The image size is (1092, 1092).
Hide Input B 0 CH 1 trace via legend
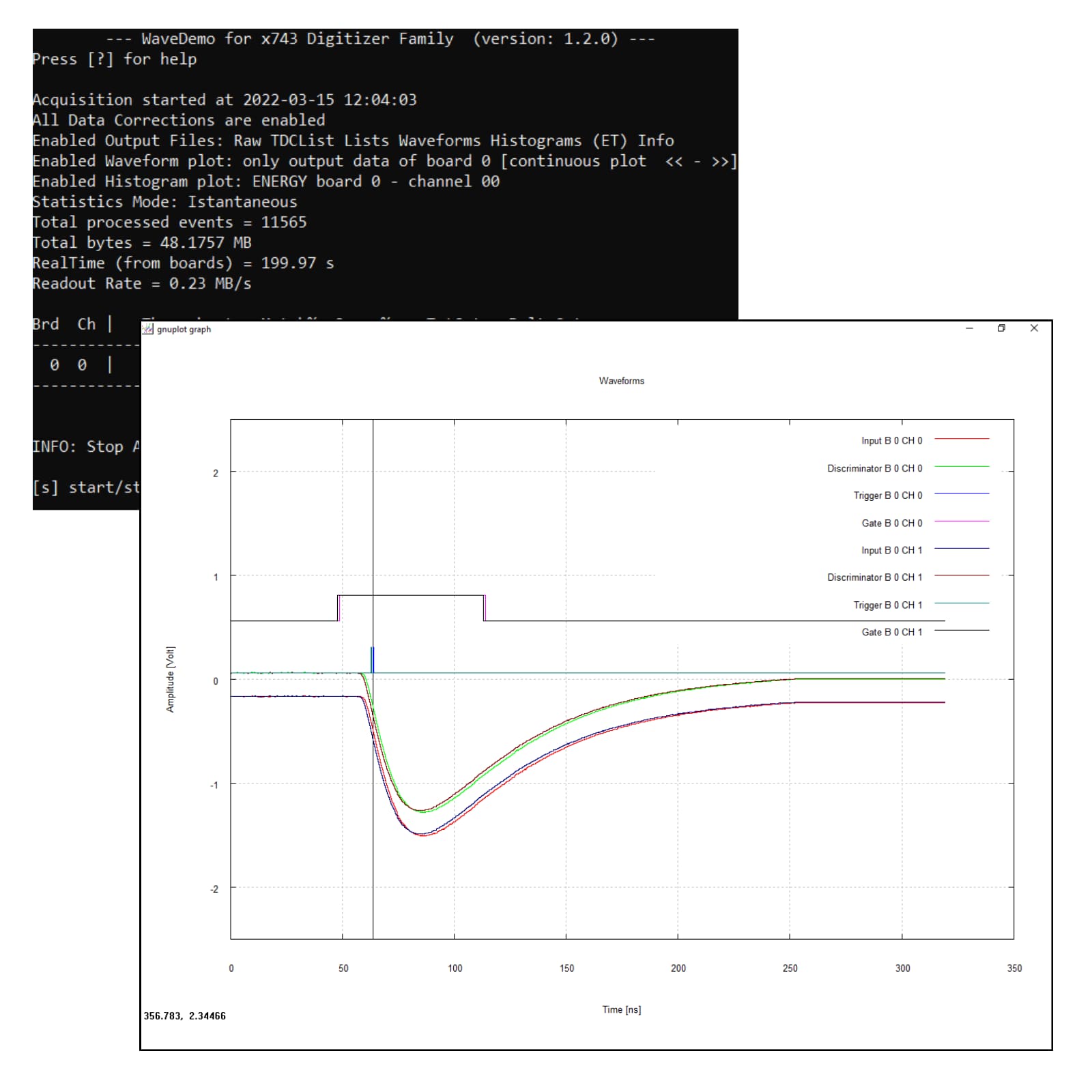tap(891, 550)
